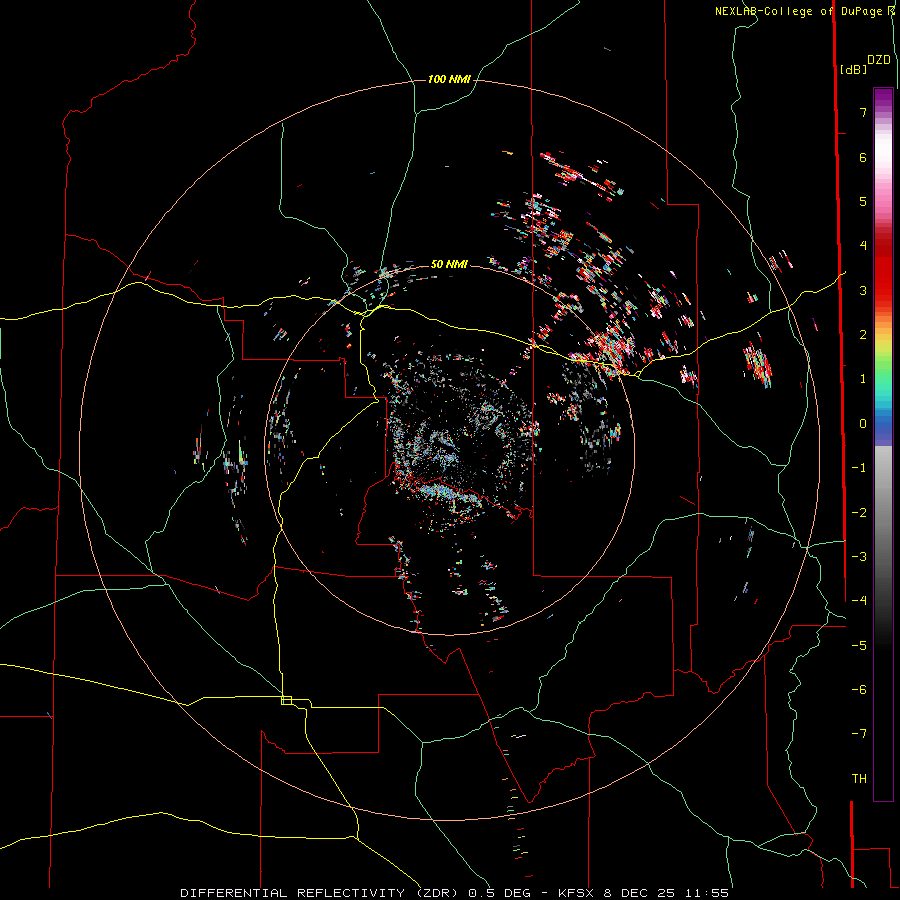Click the 100 NMI range ring label

[x=449, y=79]
